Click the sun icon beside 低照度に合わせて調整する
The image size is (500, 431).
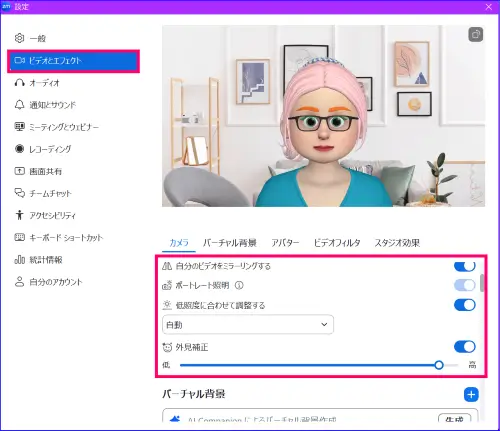tap(167, 305)
